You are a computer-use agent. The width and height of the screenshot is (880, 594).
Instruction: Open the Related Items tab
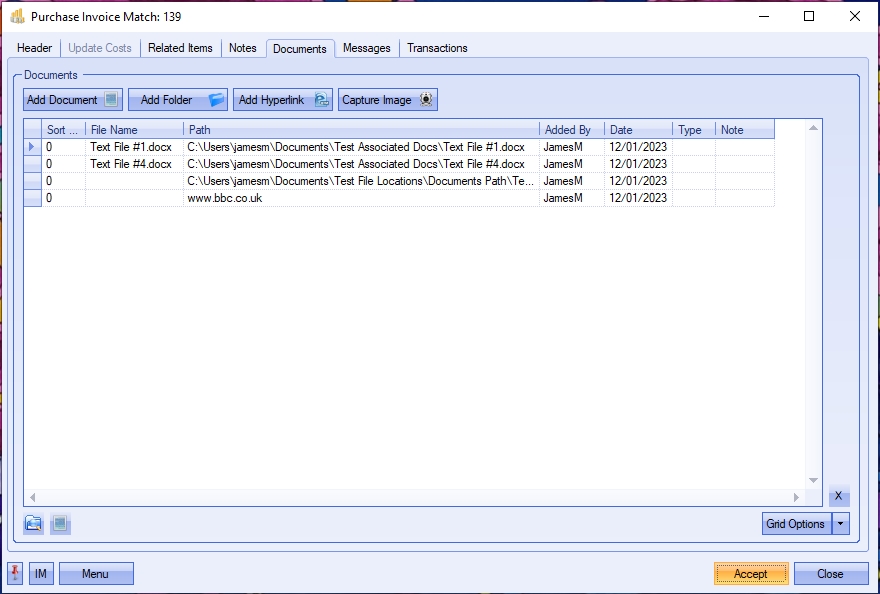pos(180,48)
